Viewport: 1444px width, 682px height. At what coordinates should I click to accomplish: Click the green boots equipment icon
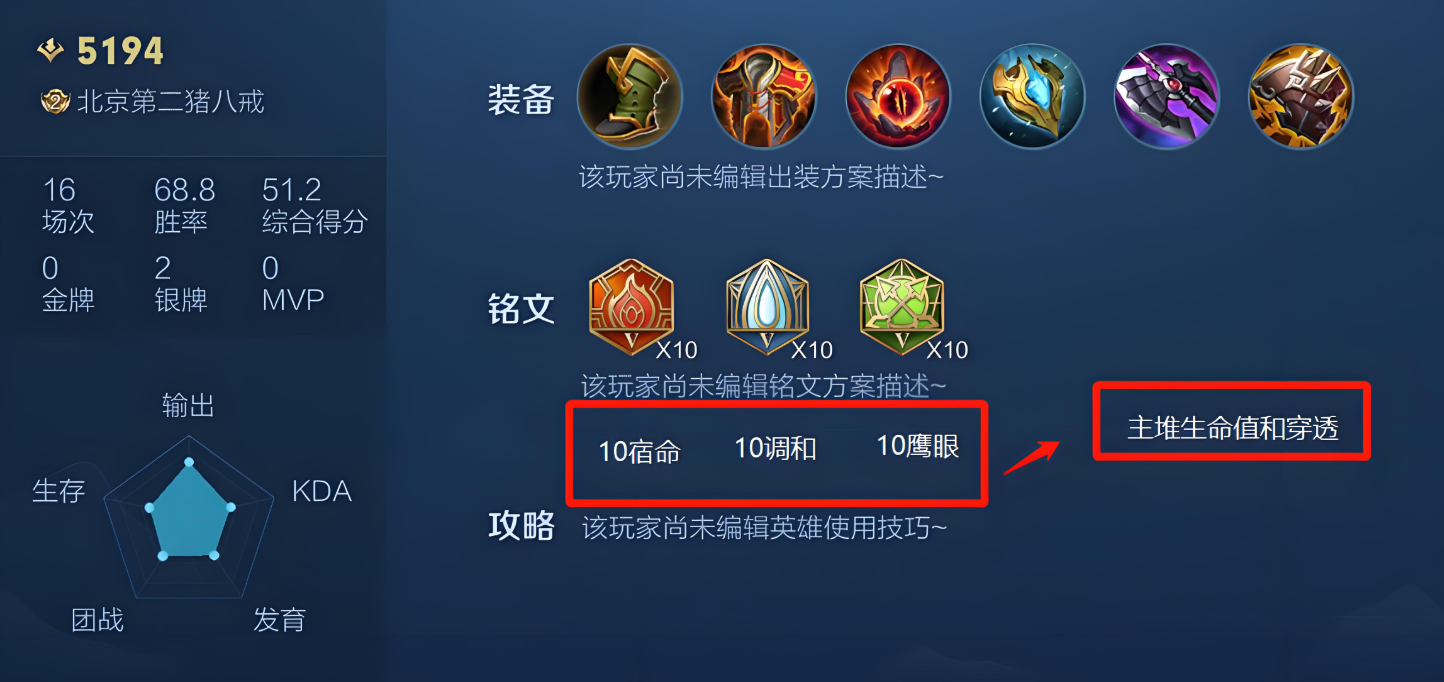point(629,96)
